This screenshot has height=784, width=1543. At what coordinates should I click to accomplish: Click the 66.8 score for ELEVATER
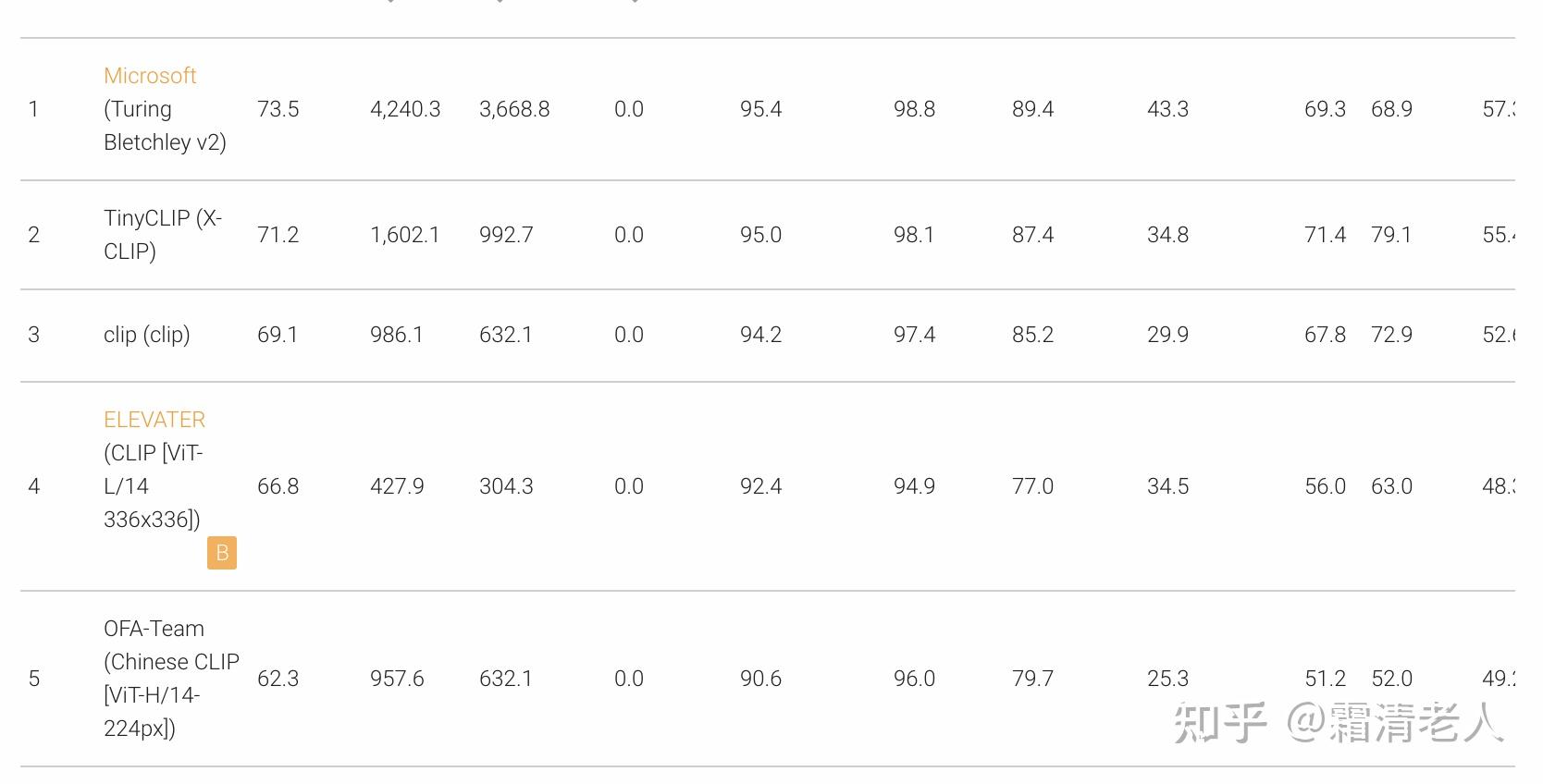tap(278, 486)
